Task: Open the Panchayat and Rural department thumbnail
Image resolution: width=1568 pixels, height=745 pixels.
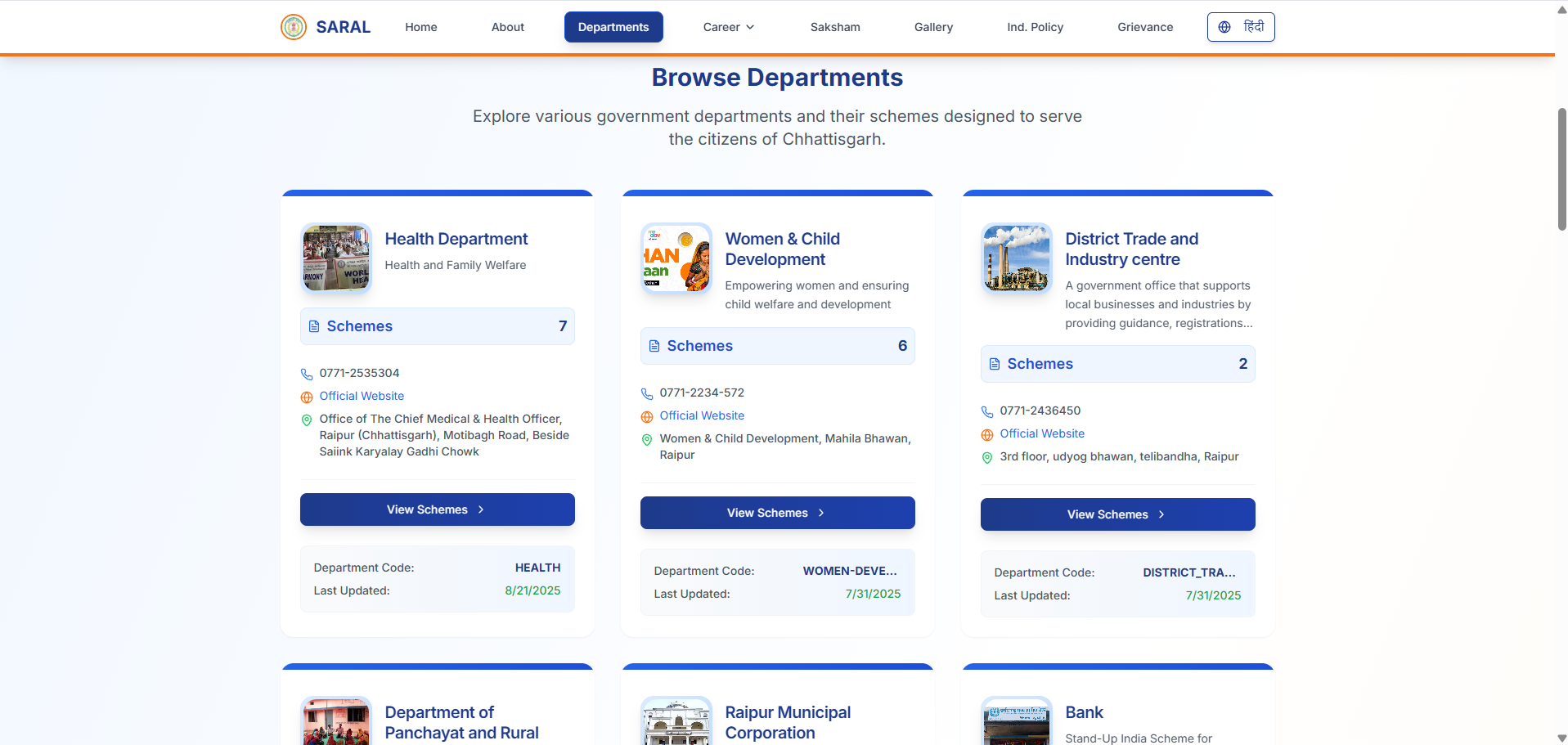Action: [336, 720]
